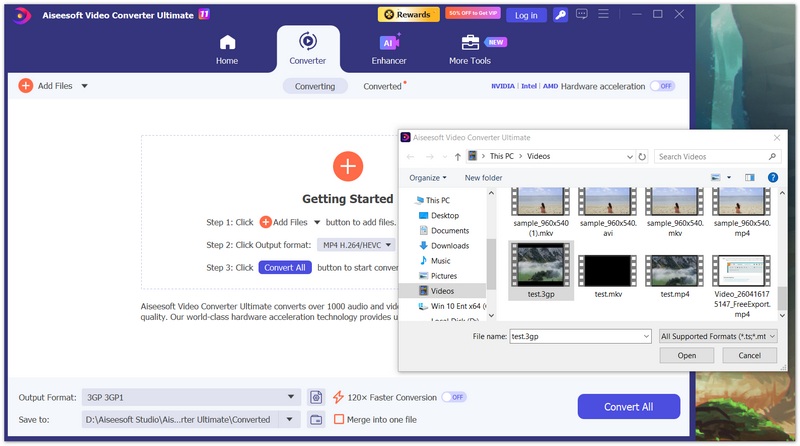Open the Save to path dropdown
The width and height of the screenshot is (800, 446).
tap(290, 419)
